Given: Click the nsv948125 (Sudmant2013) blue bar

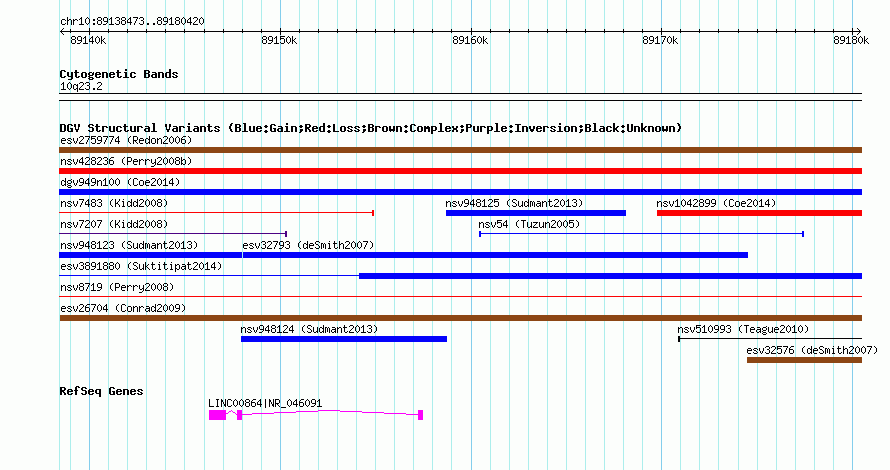Looking at the screenshot, I should pyautogui.click(x=536, y=213).
